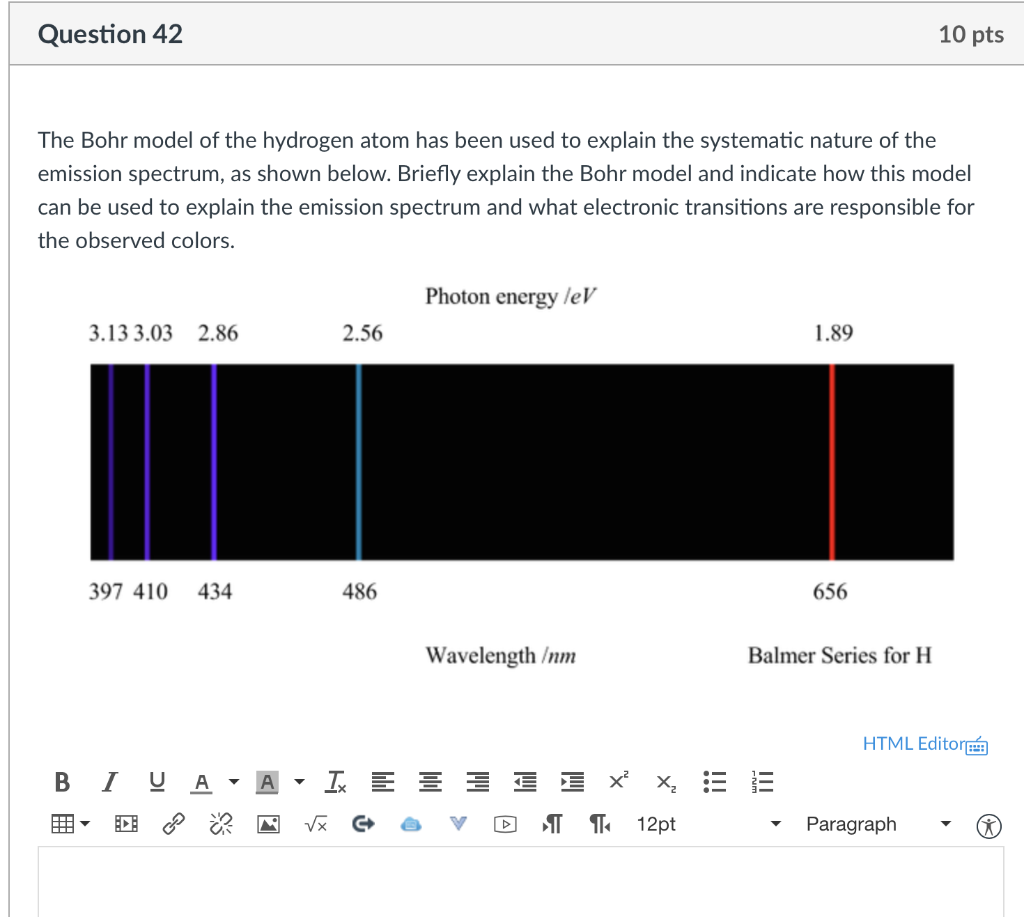1024x917 pixels.
Task: Select the superscript x² icon
Action: (x=617, y=781)
